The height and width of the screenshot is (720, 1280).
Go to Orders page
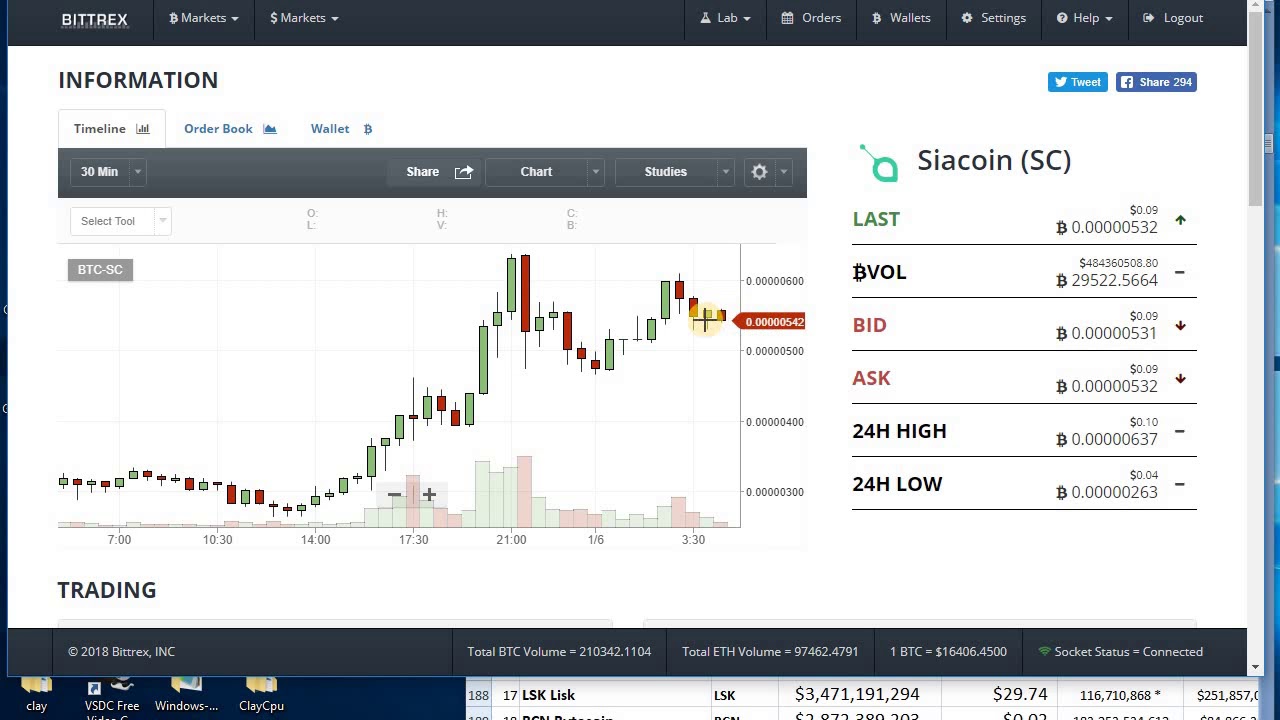(x=811, y=18)
